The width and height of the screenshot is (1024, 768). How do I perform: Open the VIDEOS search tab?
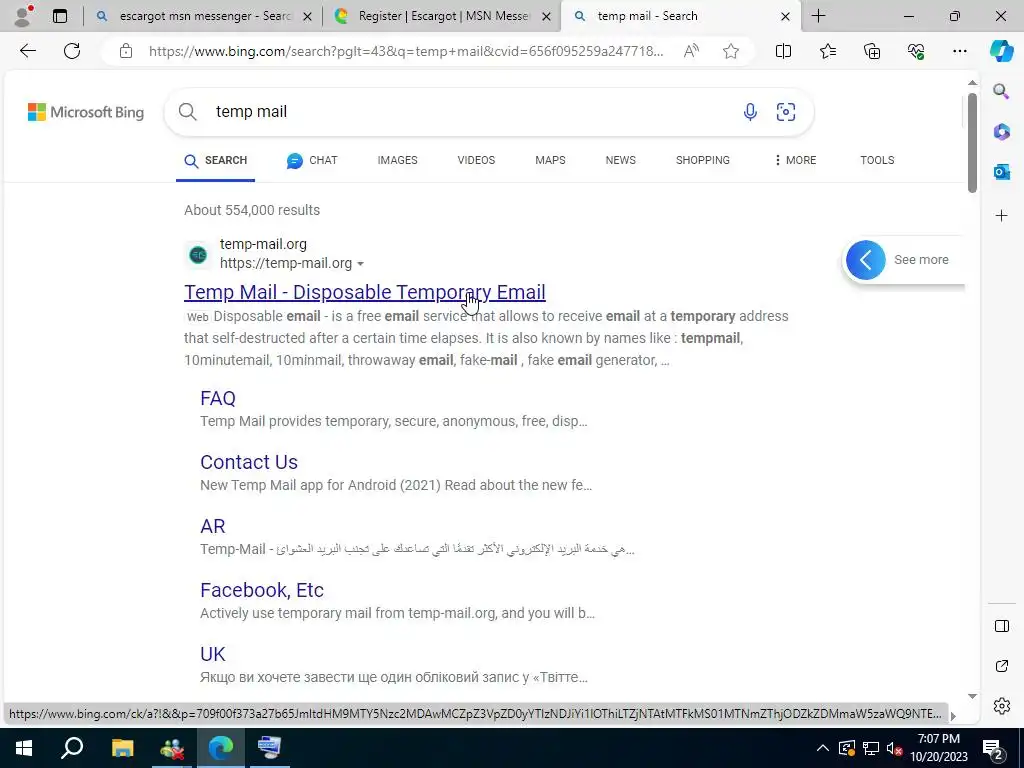[476, 160]
